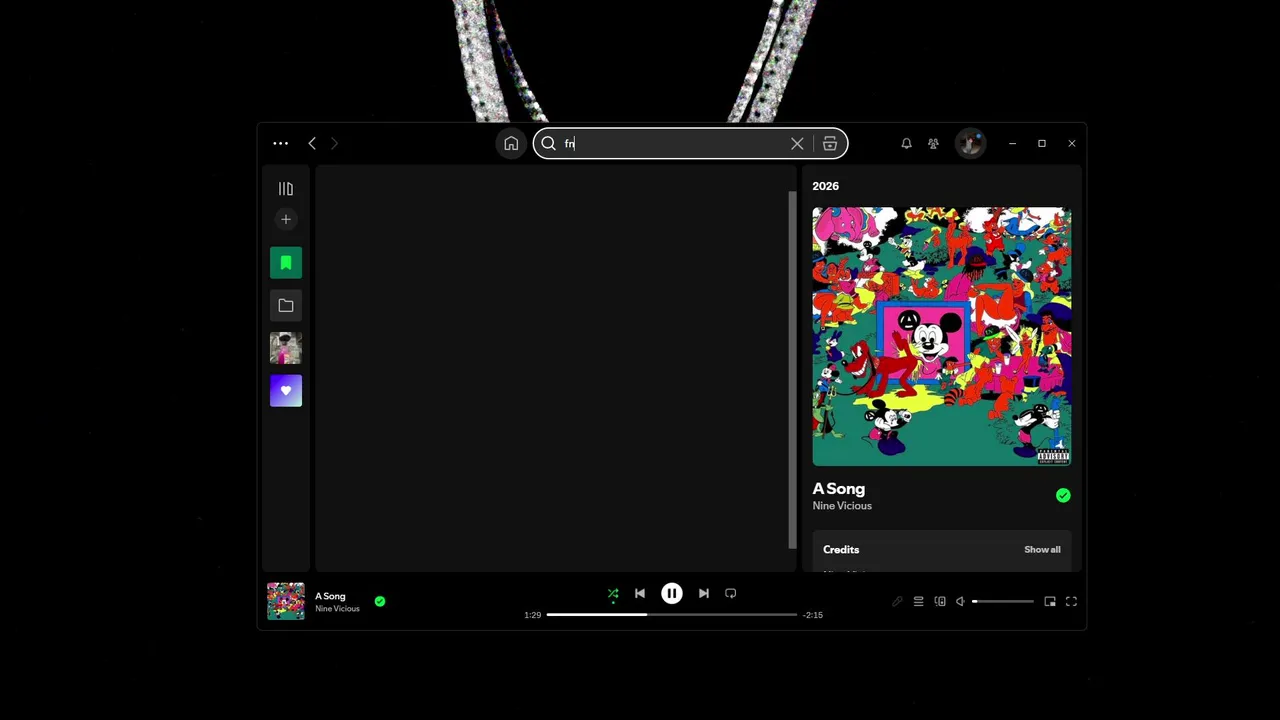Open the sidebar playlist with photo cover
The image size is (1280, 720).
(x=286, y=348)
